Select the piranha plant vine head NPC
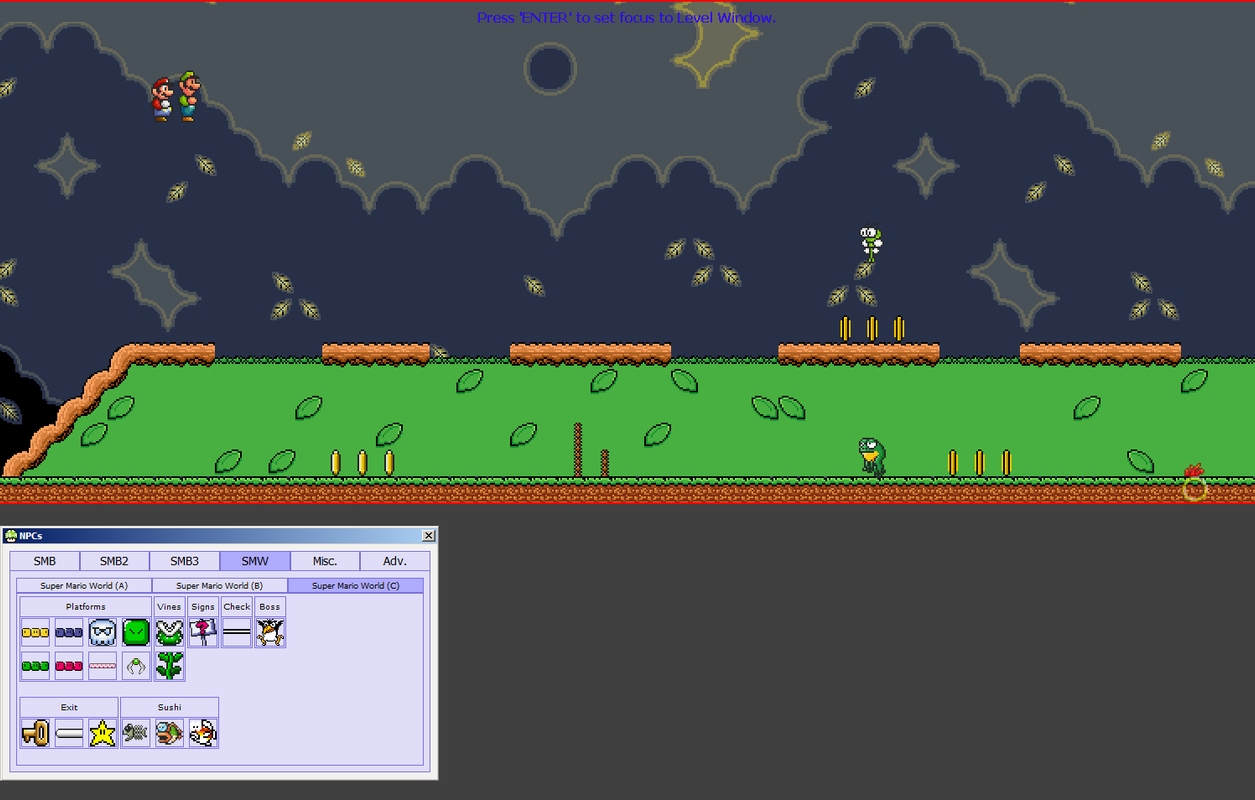The width and height of the screenshot is (1255, 800). click(169, 632)
